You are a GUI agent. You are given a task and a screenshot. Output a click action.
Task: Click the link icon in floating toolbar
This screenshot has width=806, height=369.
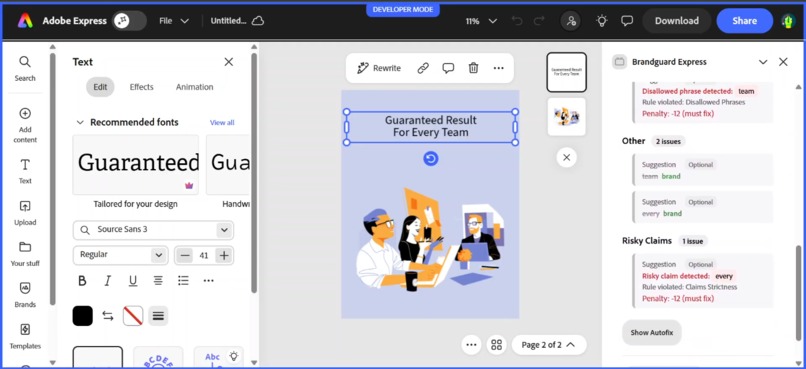click(x=423, y=68)
